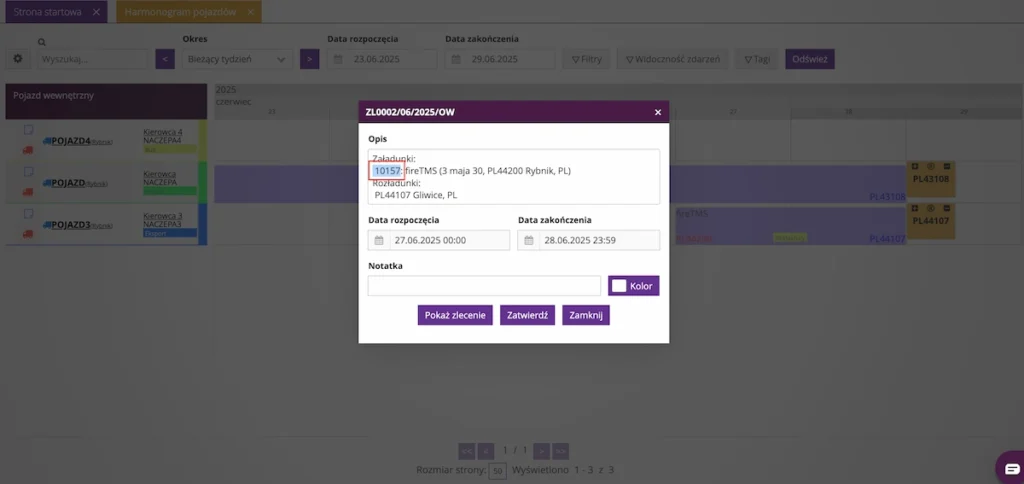The width and height of the screenshot is (1024, 484).
Task: Click blue truck icon before POJAZD4
Action: 47,140
